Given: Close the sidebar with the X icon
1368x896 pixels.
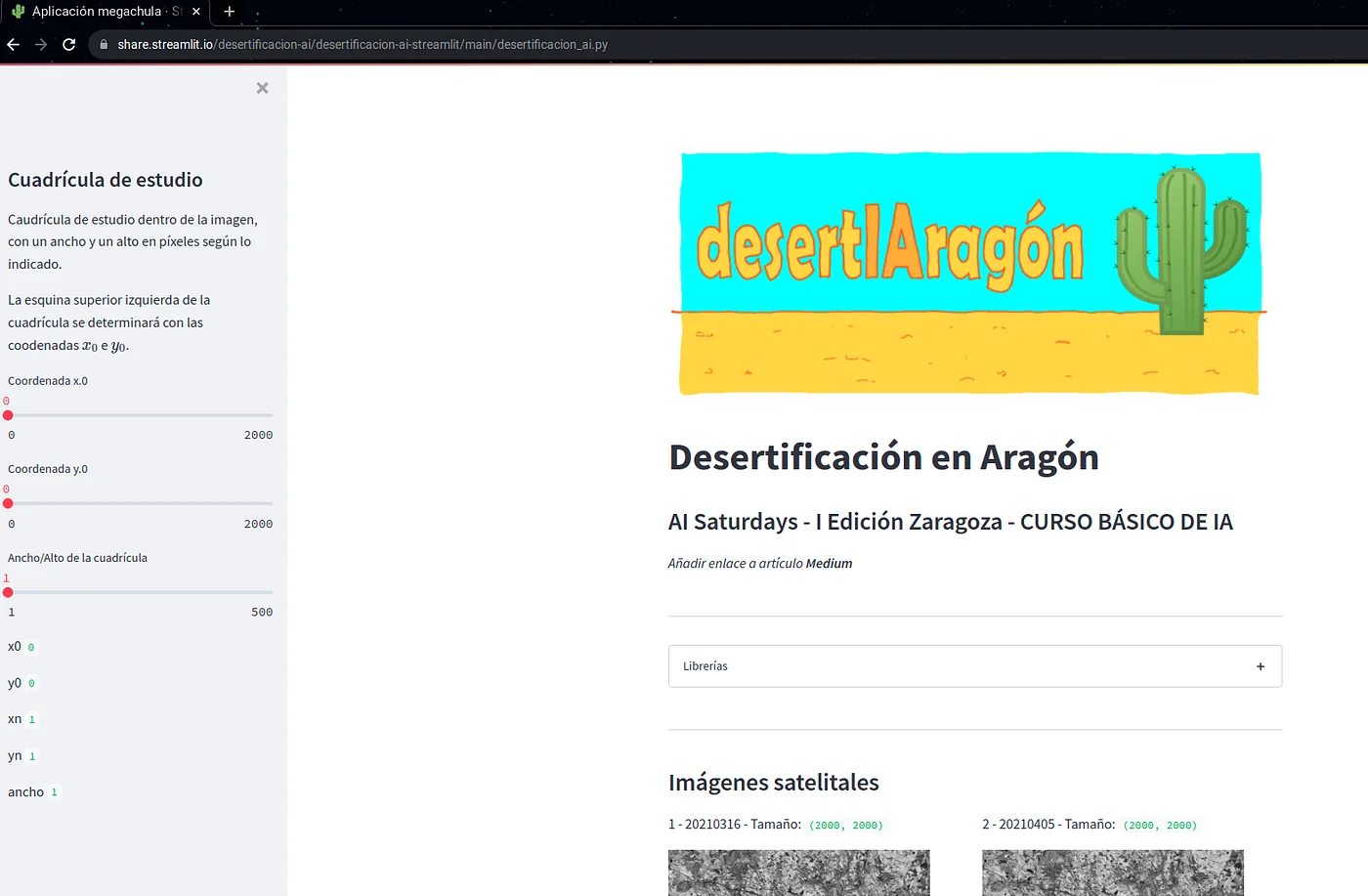Looking at the screenshot, I should (x=262, y=88).
